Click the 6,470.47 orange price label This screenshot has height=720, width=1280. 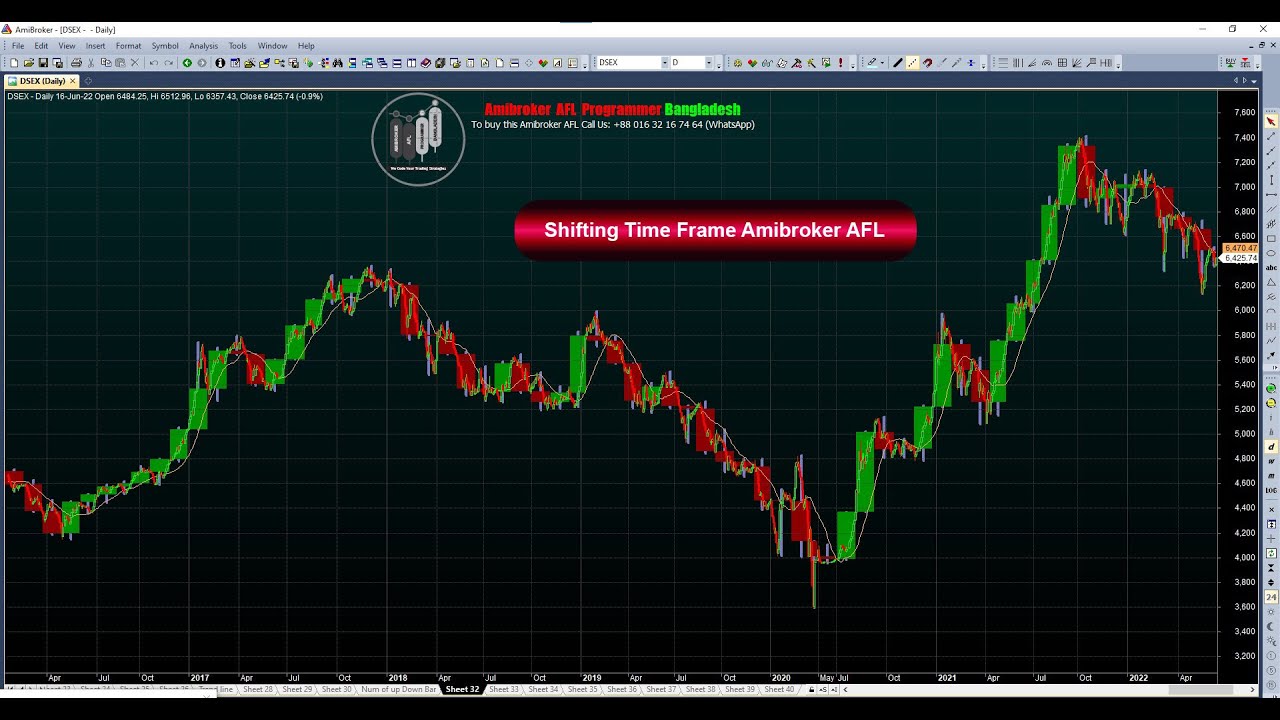click(1240, 248)
